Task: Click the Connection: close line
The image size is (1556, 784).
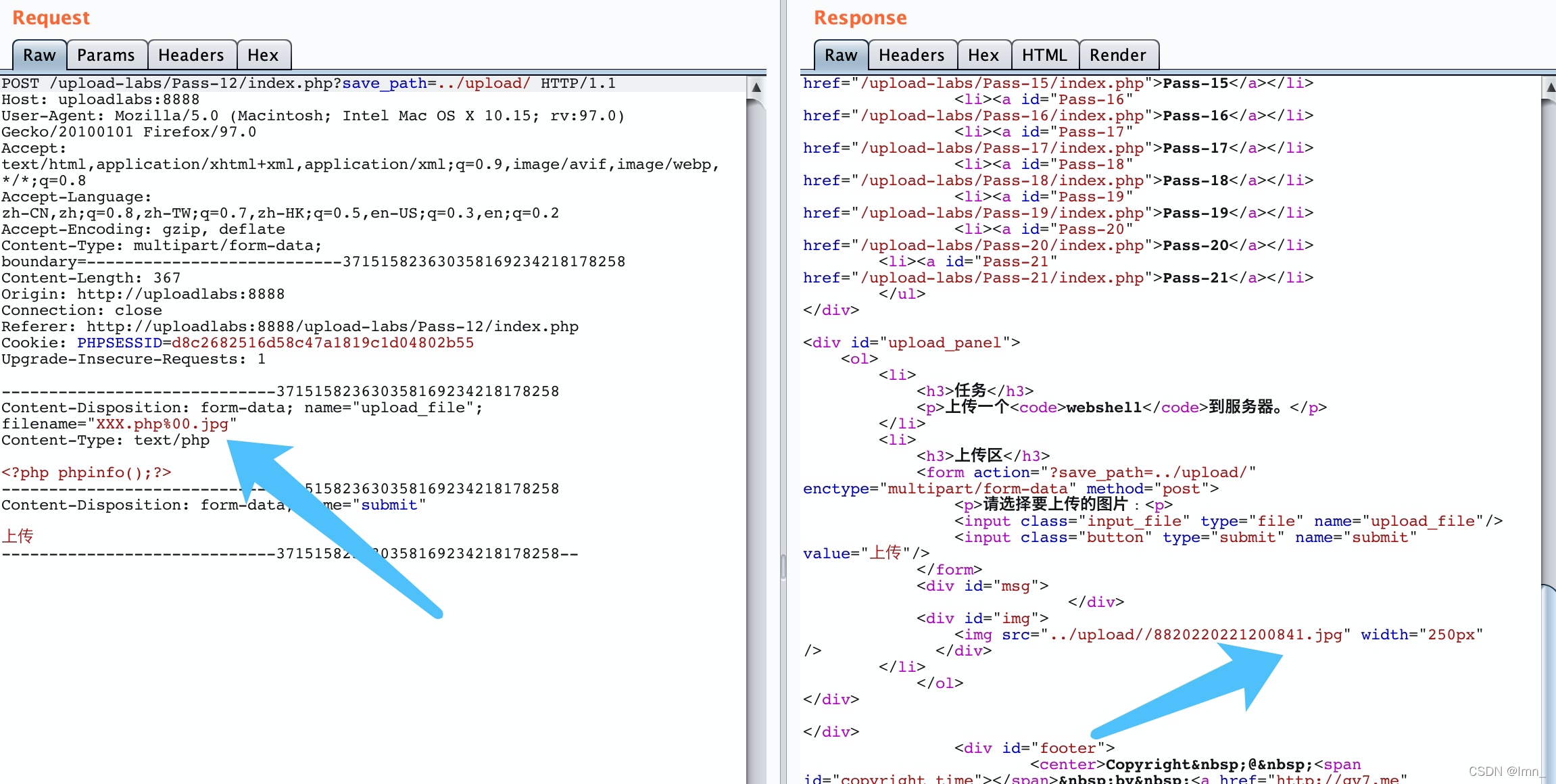Action: pyautogui.click(x=81, y=310)
